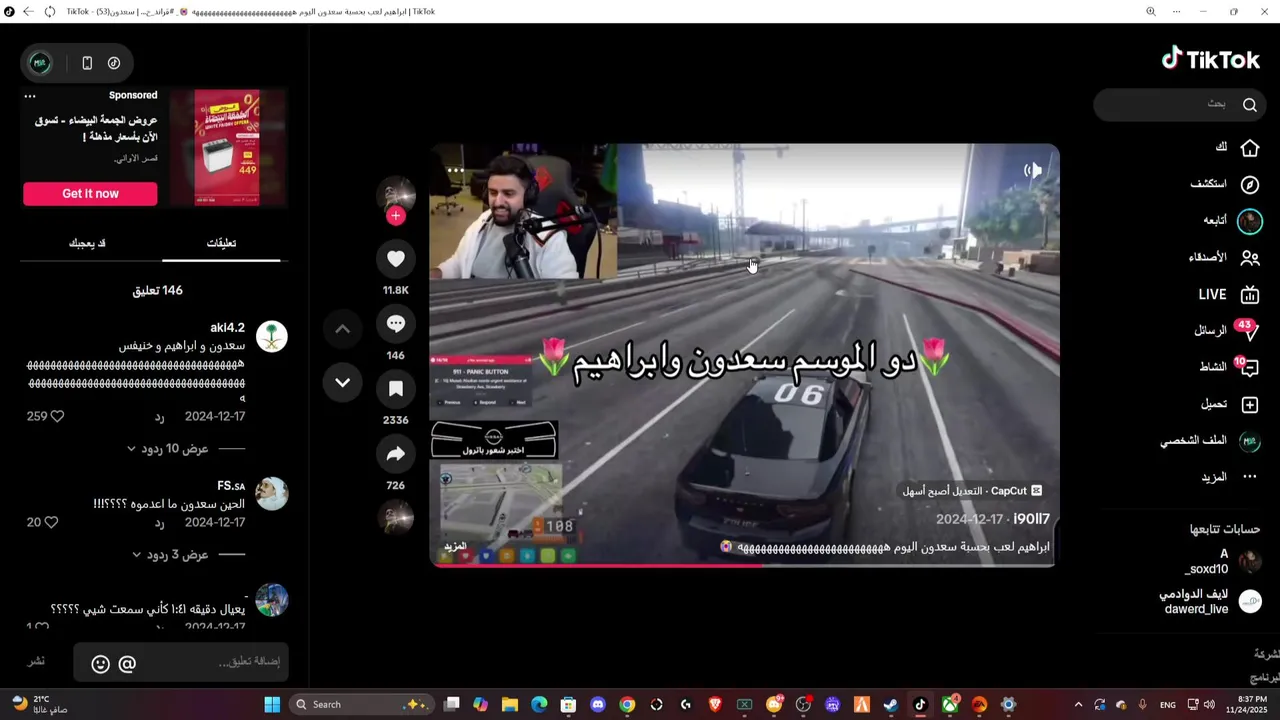Viewport: 1280px width, 720px height.
Task: Click the search magnifier icon
Action: click(1250, 104)
